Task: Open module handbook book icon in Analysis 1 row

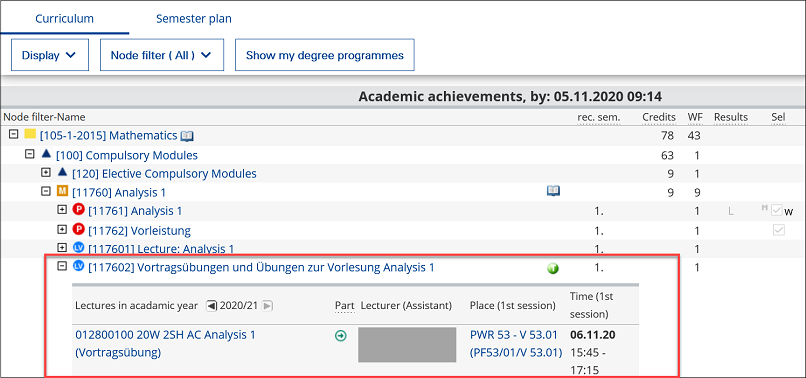Action: 553,191
